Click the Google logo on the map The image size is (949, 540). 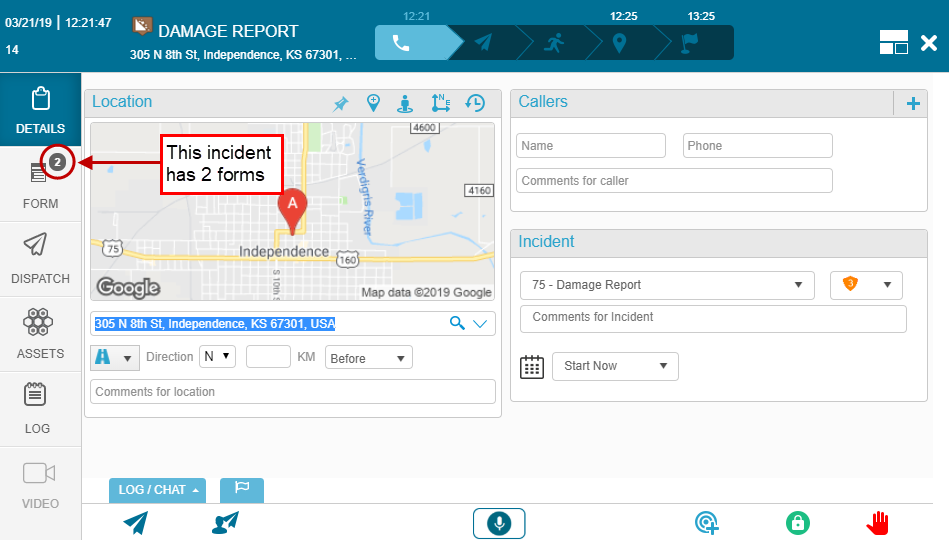pyautogui.click(x=129, y=288)
